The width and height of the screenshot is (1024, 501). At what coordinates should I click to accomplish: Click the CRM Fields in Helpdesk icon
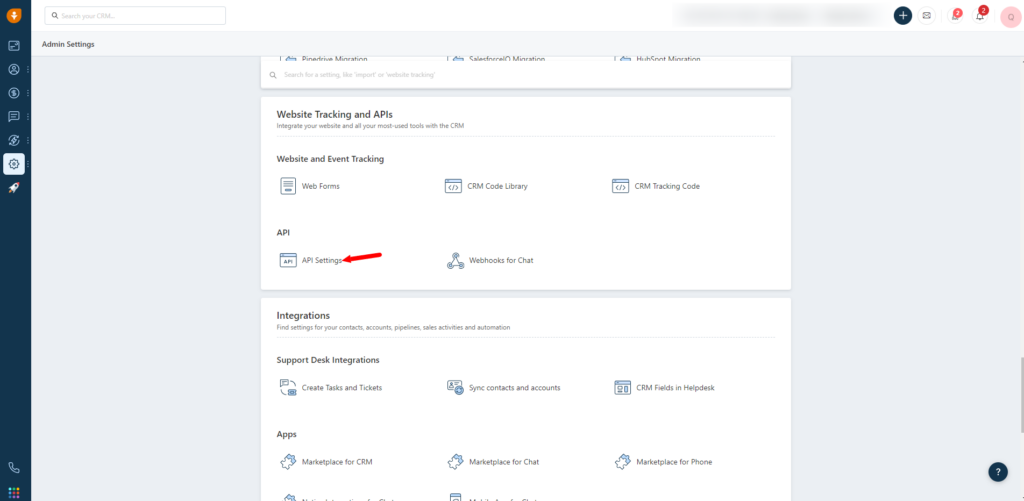622,387
